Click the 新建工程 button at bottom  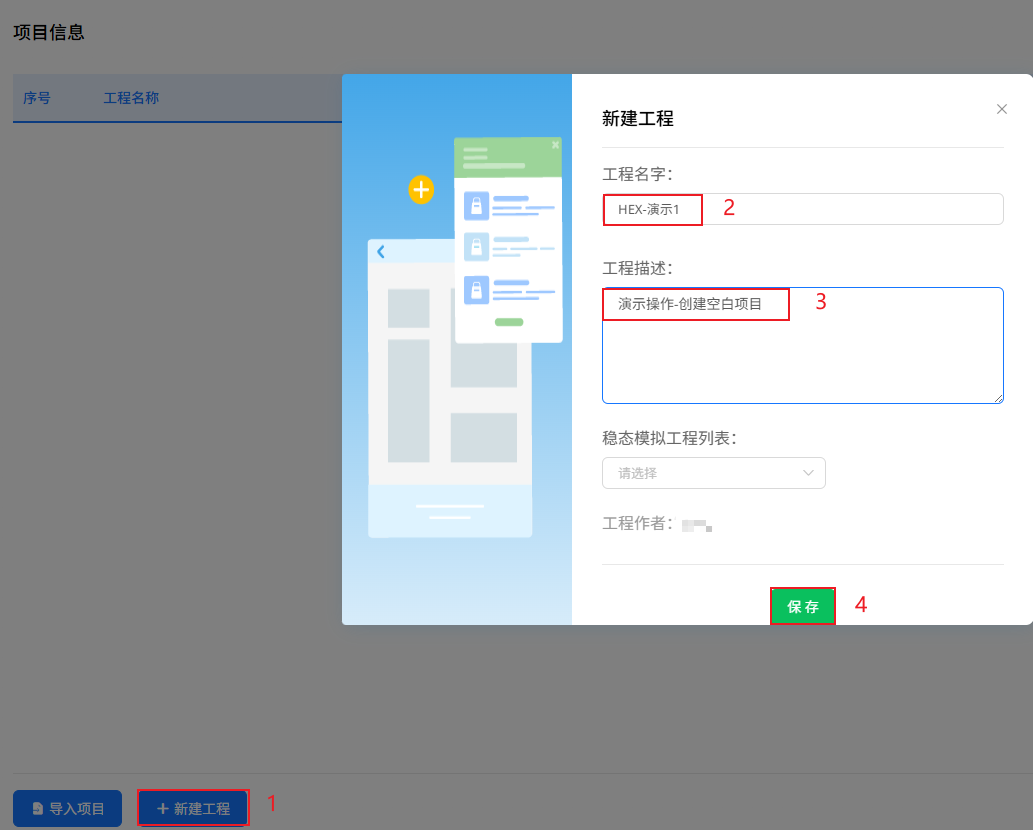point(194,808)
